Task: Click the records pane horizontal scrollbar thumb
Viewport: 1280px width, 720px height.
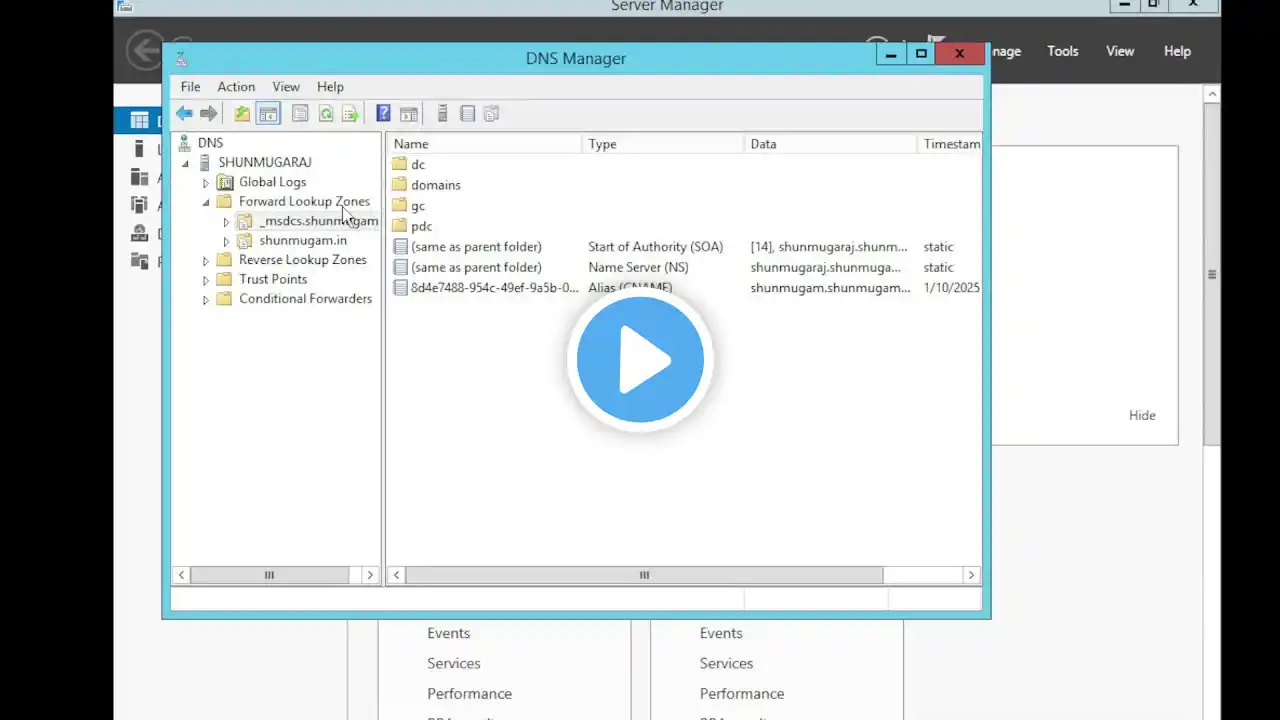Action: (644, 575)
